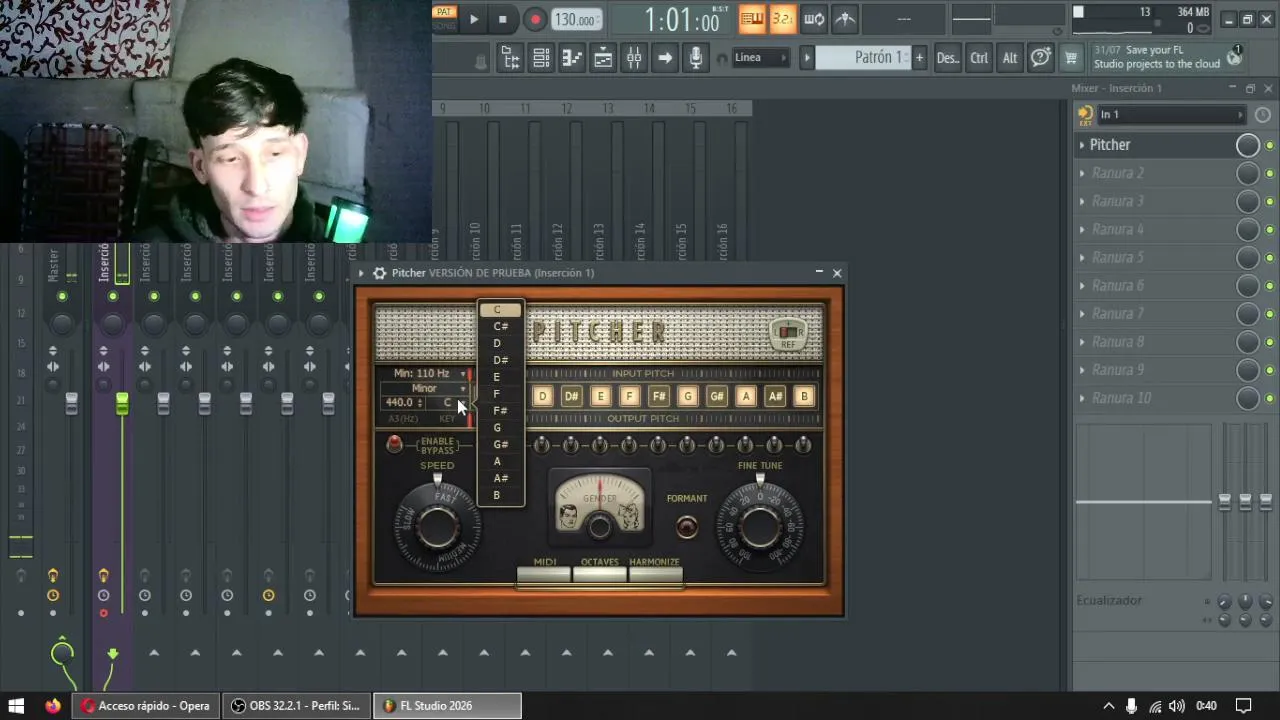Click the help question-mark toolbar icon
The image size is (1280, 720).
(1041, 58)
